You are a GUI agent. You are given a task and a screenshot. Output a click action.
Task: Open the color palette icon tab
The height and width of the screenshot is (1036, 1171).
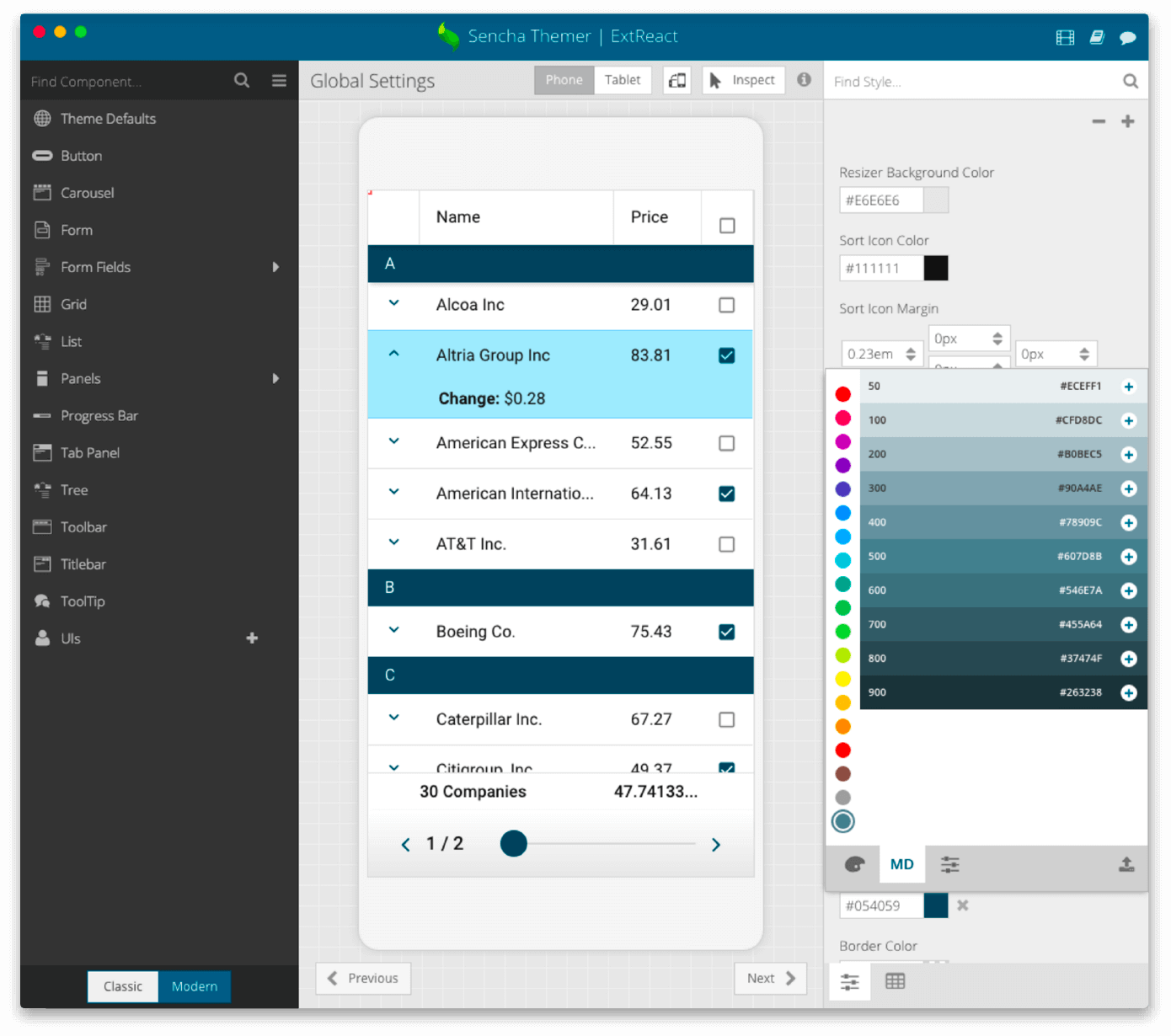[x=854, y=864]
